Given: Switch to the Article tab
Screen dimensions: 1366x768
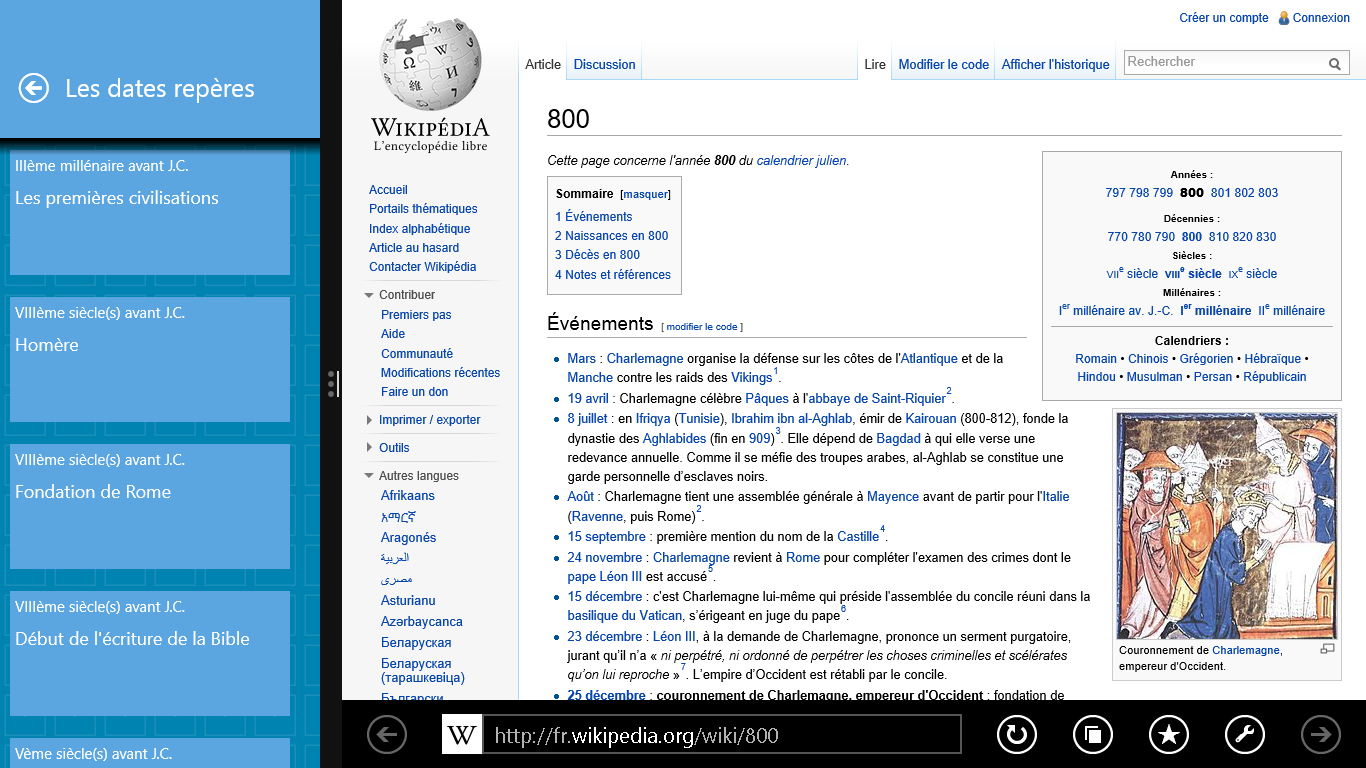Looking at the screenshot, I should click(x=543, y=64).
